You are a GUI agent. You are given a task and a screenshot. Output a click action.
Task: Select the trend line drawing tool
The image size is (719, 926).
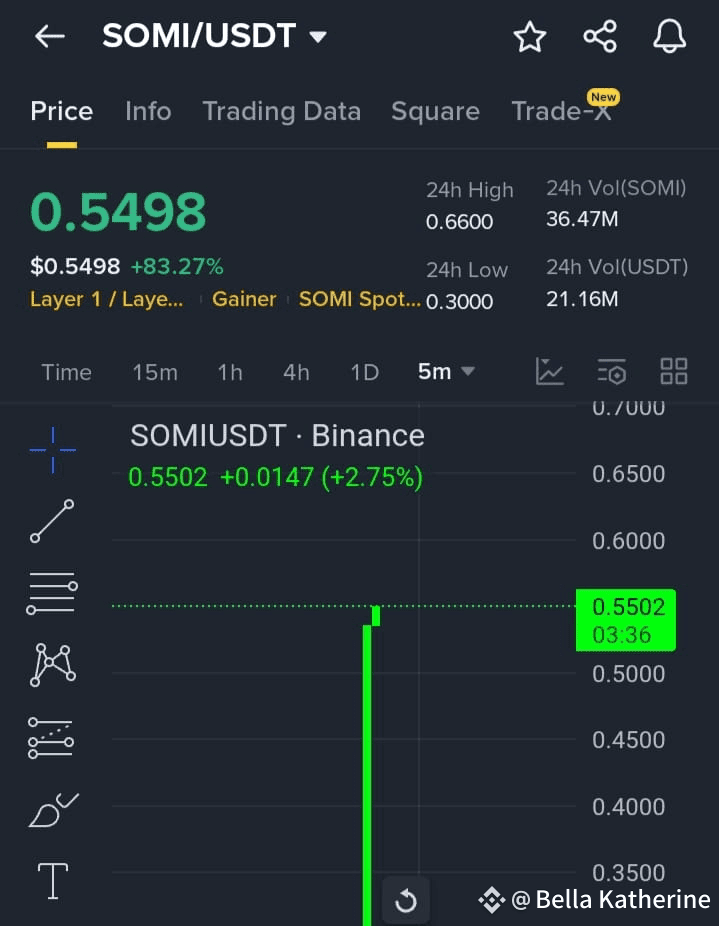pos(52,521)
